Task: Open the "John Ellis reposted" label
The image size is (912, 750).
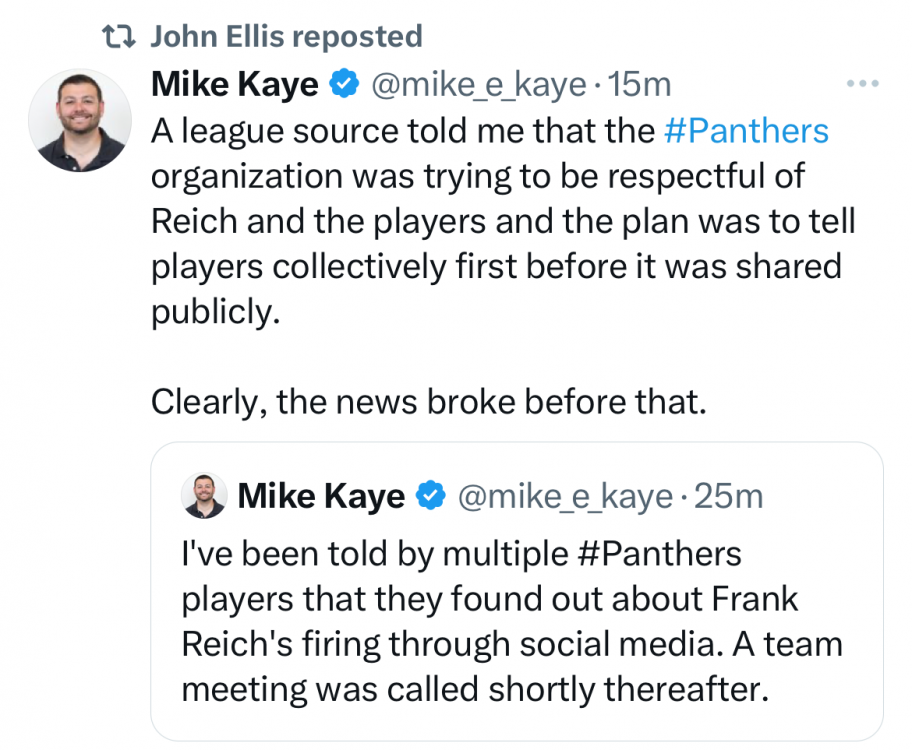Action: pyautogui.click(x=286, y=37)
